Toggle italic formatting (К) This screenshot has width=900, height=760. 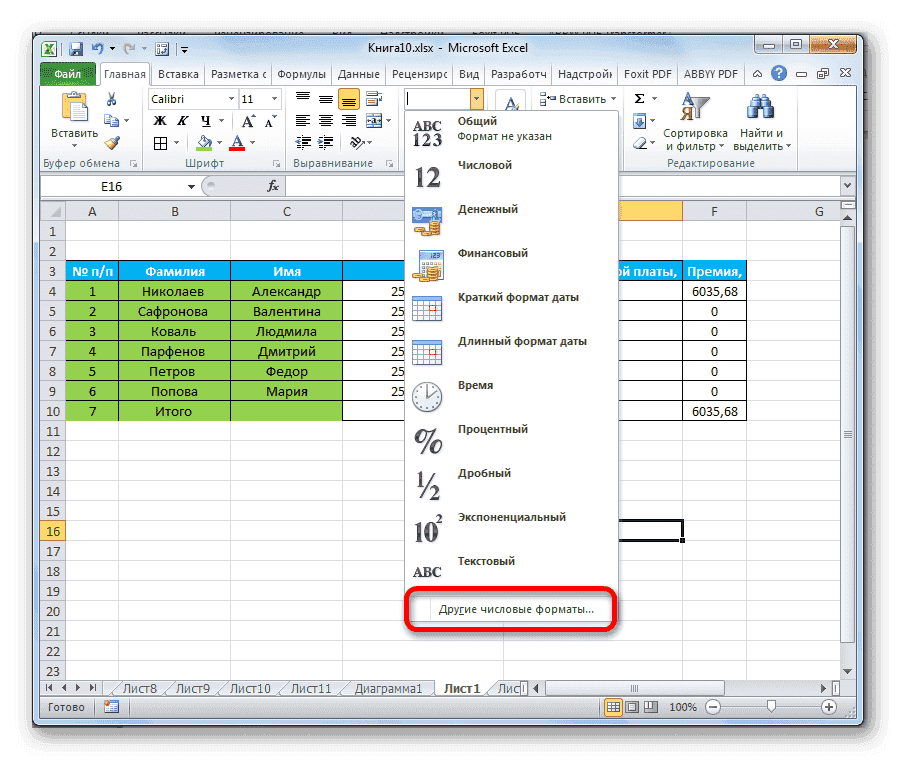183,121
